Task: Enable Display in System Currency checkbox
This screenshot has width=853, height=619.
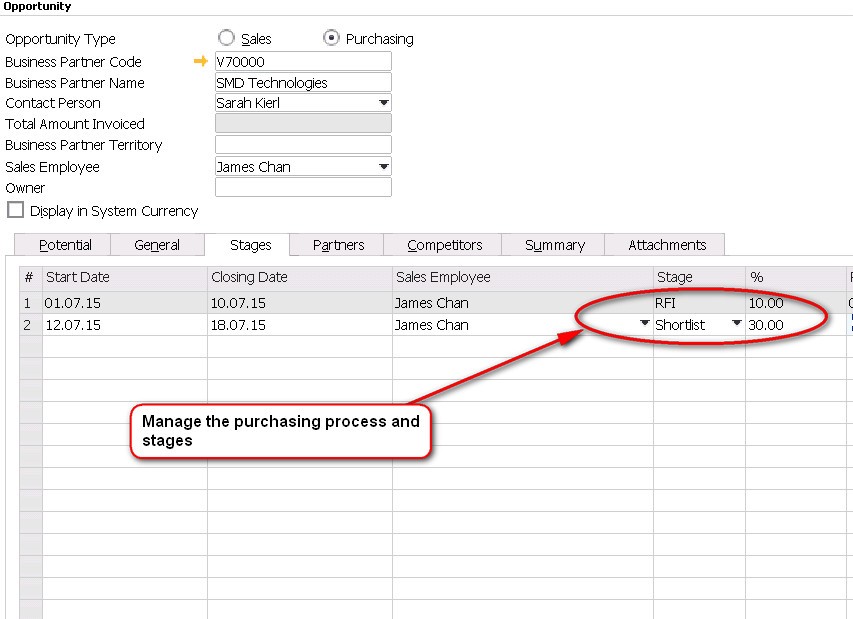Action: pos(15,211)
